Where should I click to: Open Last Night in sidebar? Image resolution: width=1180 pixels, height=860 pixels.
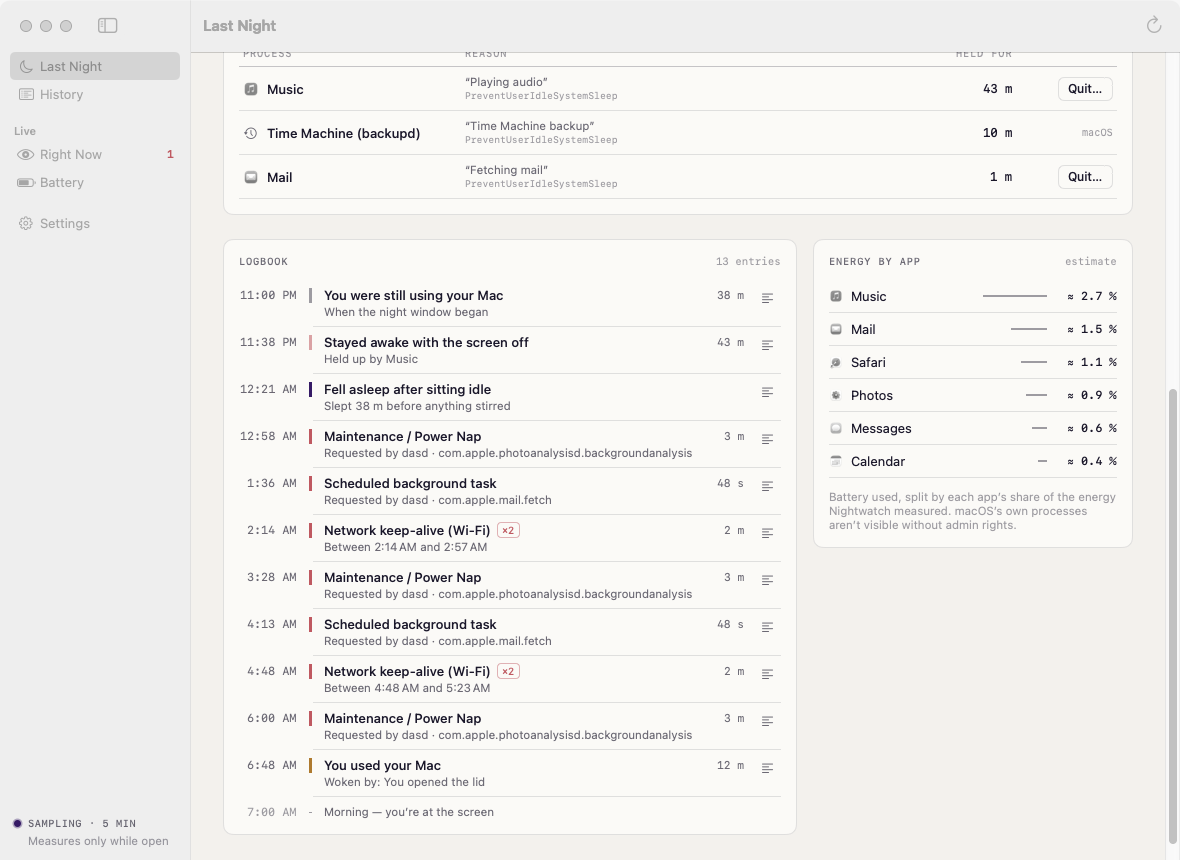(x=95, y=66)
